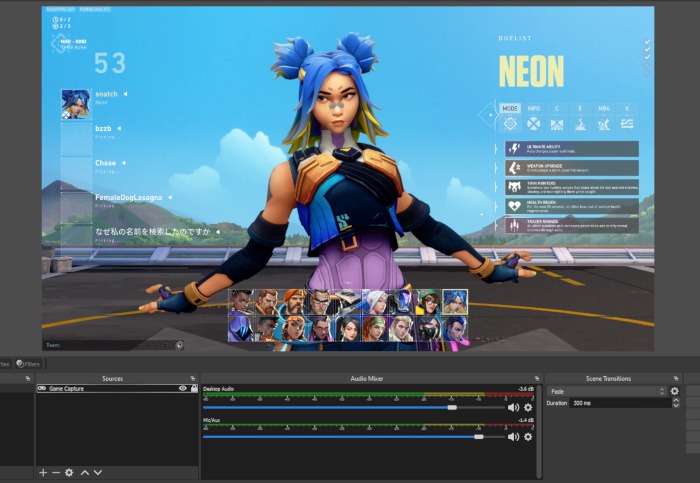
Task: Click player name FemaleDogLasagna
Action: (129, 197)
